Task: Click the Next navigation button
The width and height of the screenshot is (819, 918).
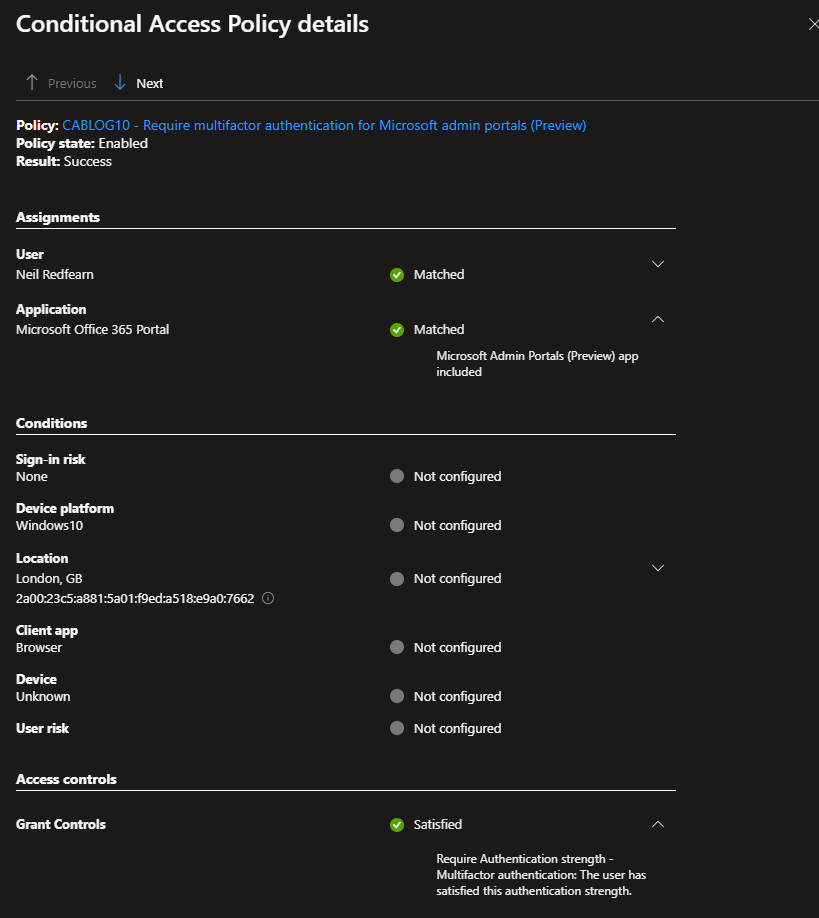Action: pos(149,83)
